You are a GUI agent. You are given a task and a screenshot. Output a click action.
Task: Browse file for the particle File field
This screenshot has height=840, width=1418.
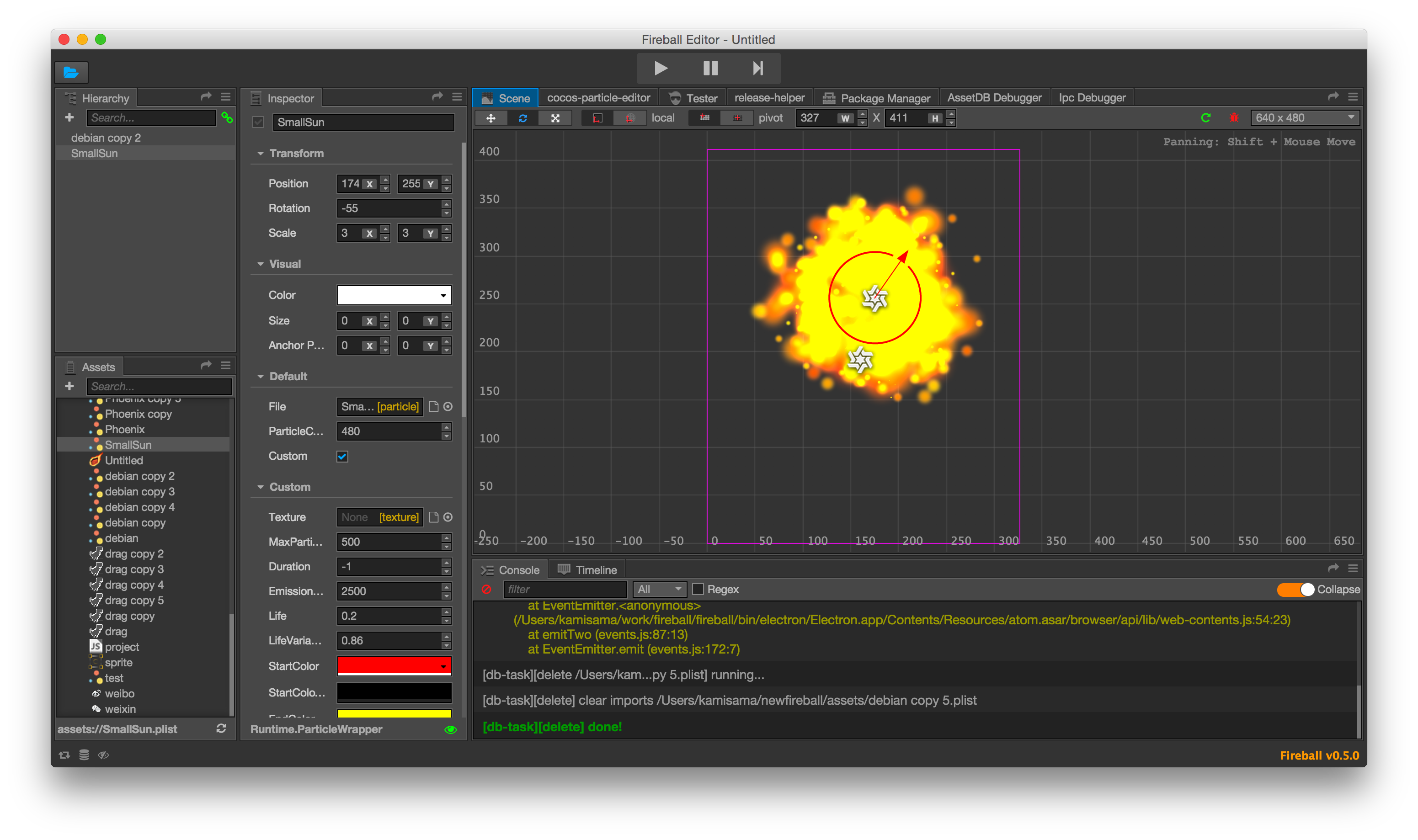434,406
